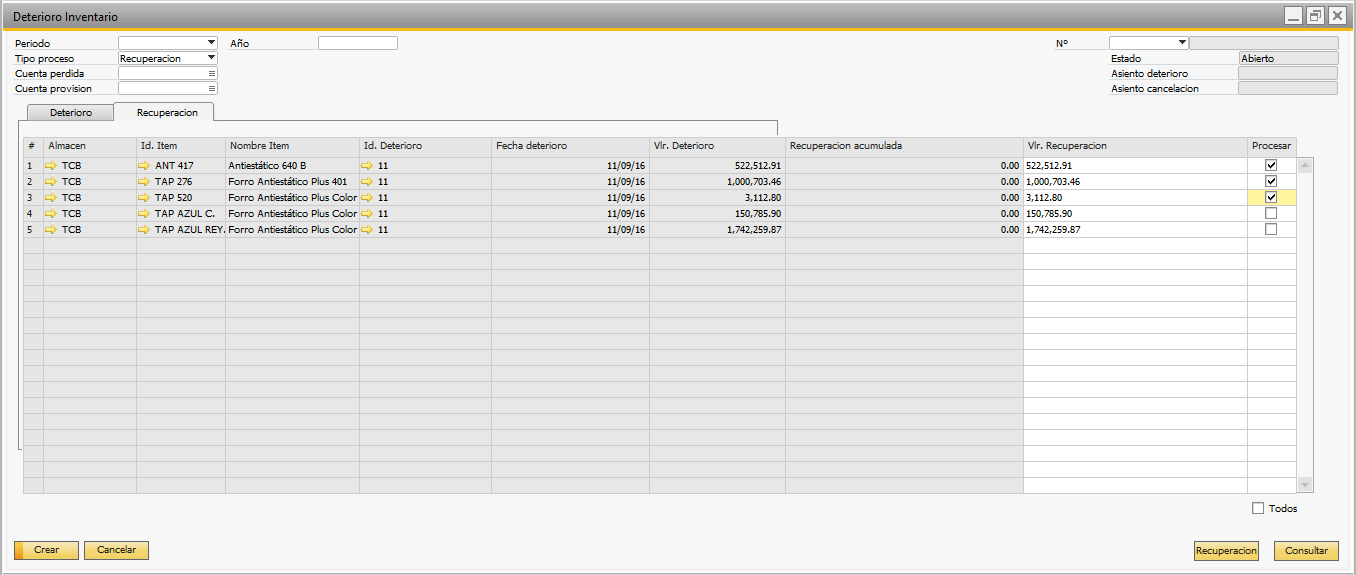Expand the Nº series dropdown

1183,43
